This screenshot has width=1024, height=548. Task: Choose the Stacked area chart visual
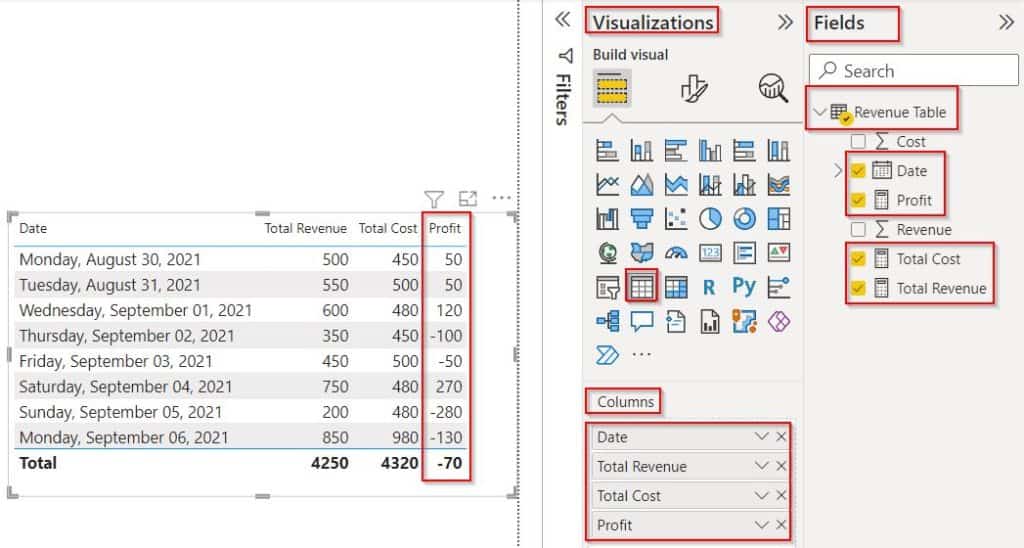(x=676, y=185)
